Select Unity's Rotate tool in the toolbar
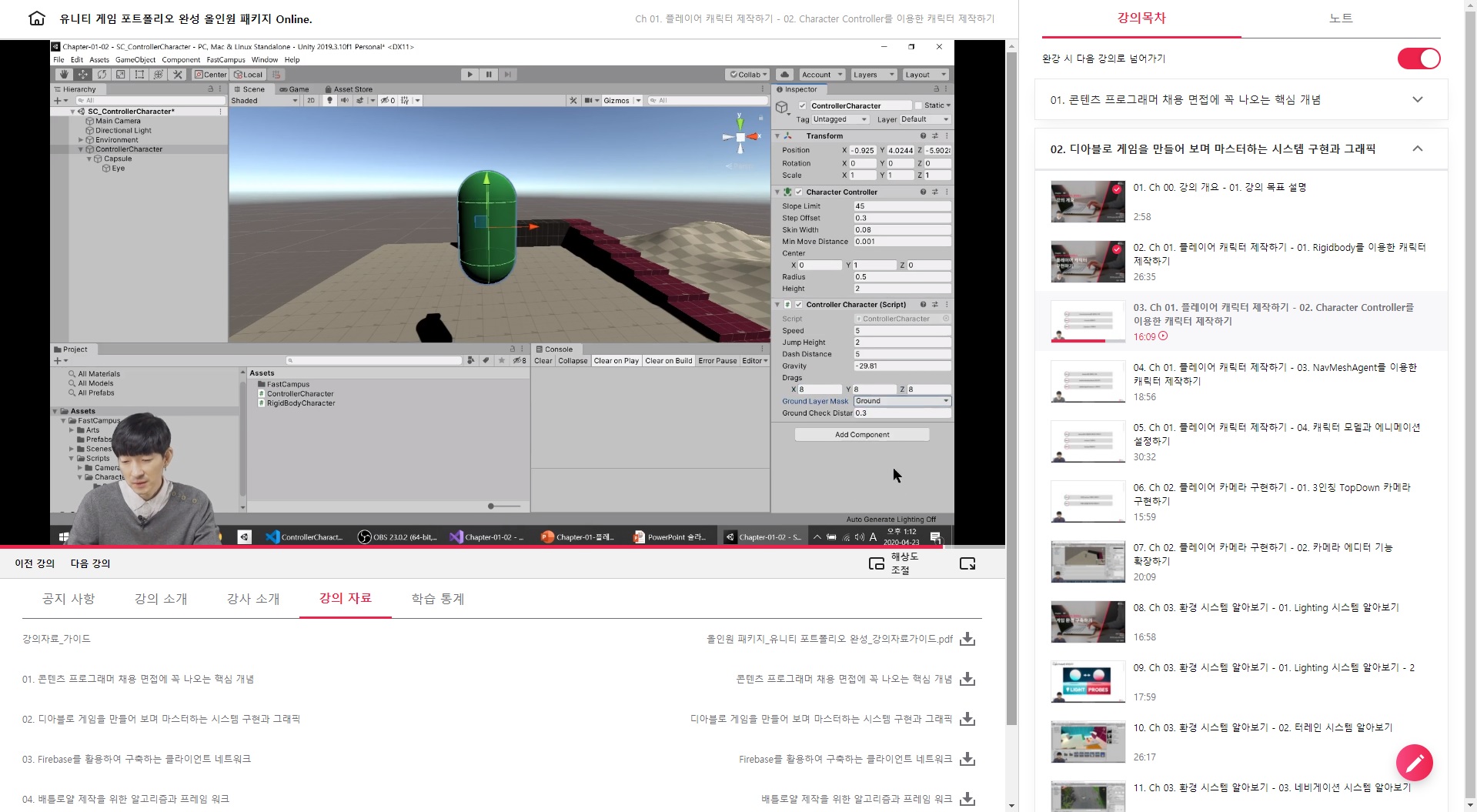 coord(102,75)
